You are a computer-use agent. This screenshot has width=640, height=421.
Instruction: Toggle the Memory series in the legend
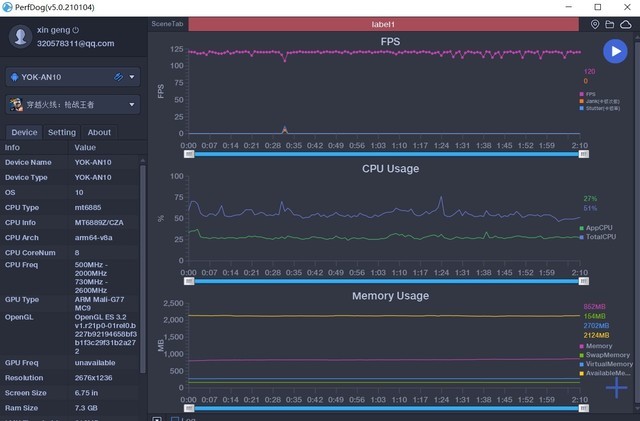click(596, 346)
